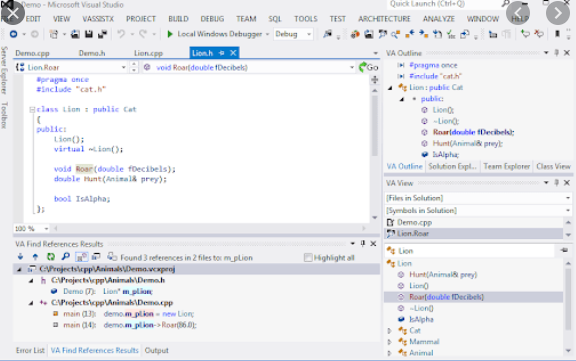Switch to the Solution Explorer tab
The image size is (576, 361).
pos(452,166)
